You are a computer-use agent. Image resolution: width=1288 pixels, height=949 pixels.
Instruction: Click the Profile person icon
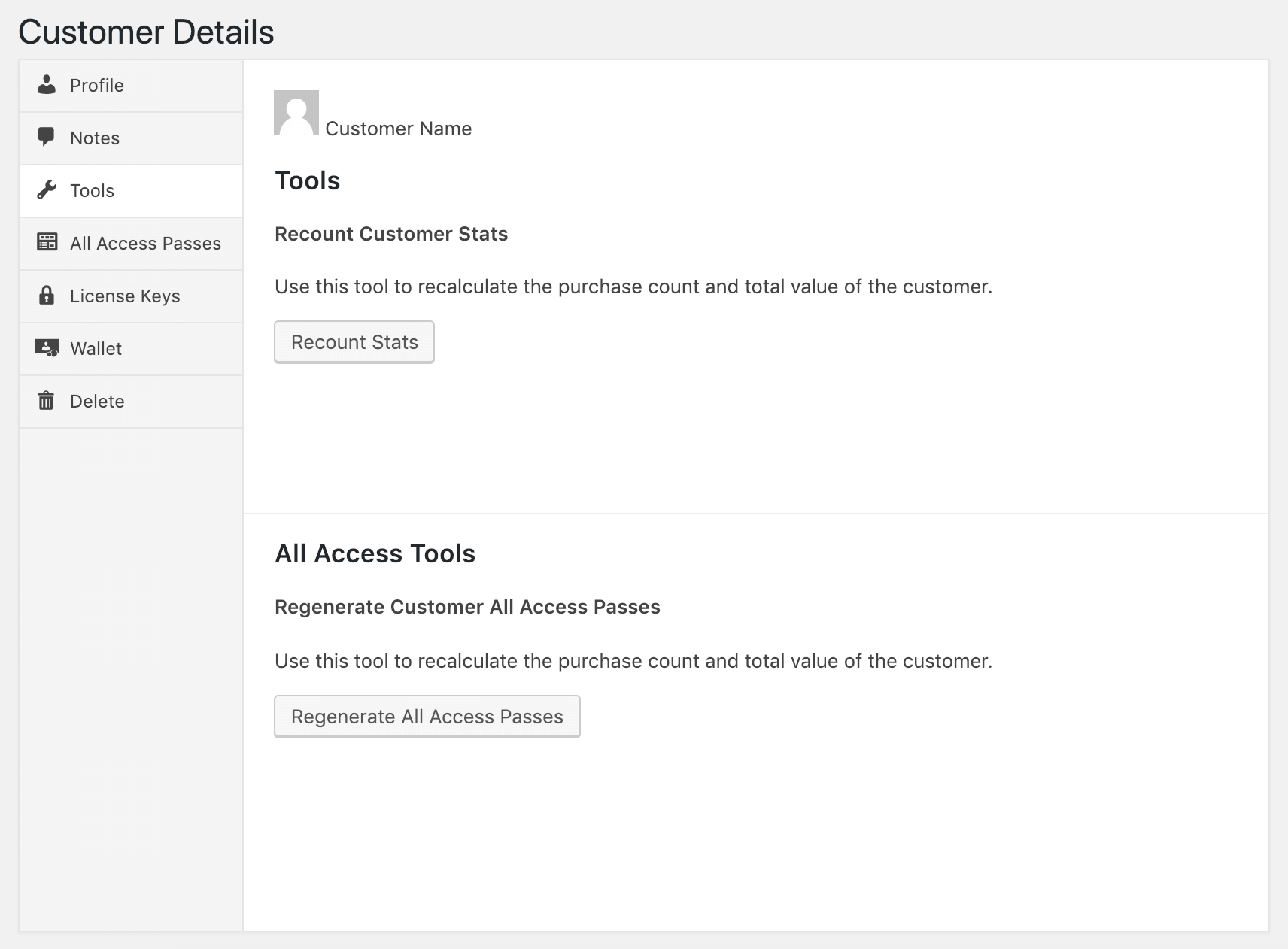coord(47,85)
